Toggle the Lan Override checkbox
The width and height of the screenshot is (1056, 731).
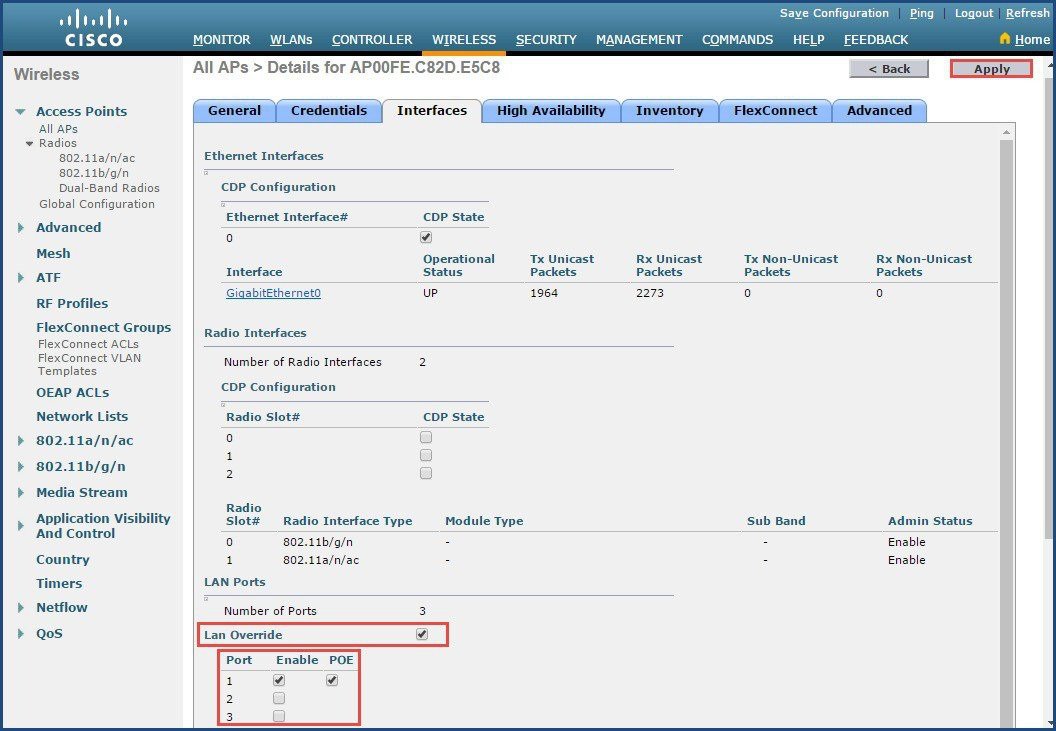point(422,634)
